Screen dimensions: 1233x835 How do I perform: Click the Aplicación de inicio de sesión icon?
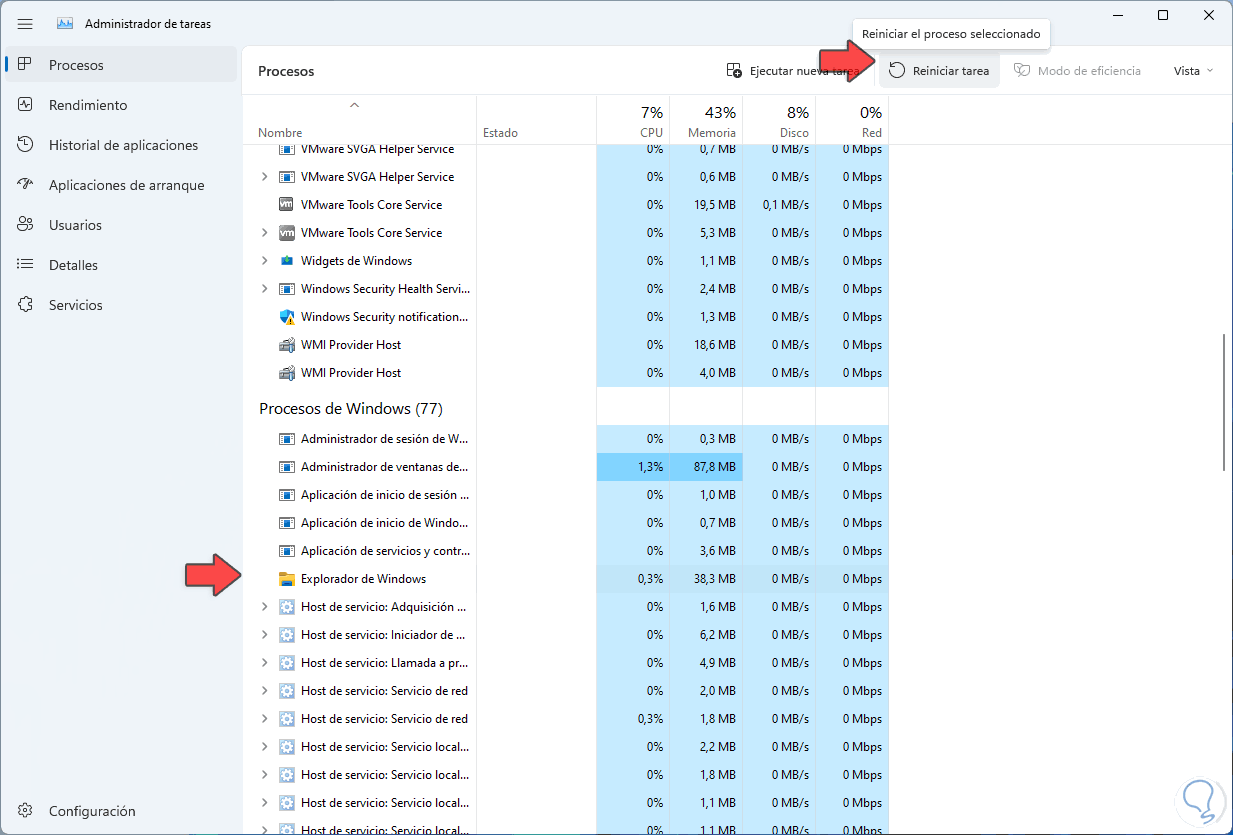click(x=286, y=495)
